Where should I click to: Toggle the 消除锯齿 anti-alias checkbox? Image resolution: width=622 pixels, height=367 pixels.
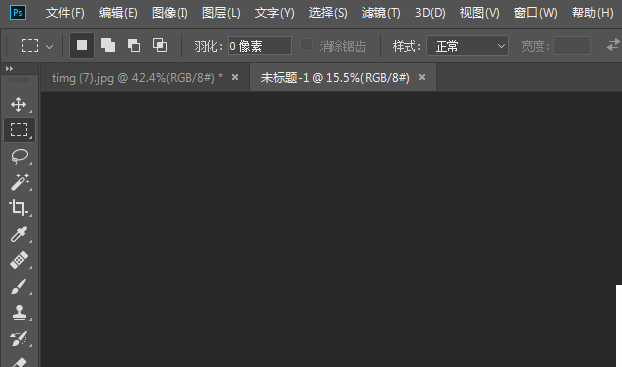tap(306, 45)
